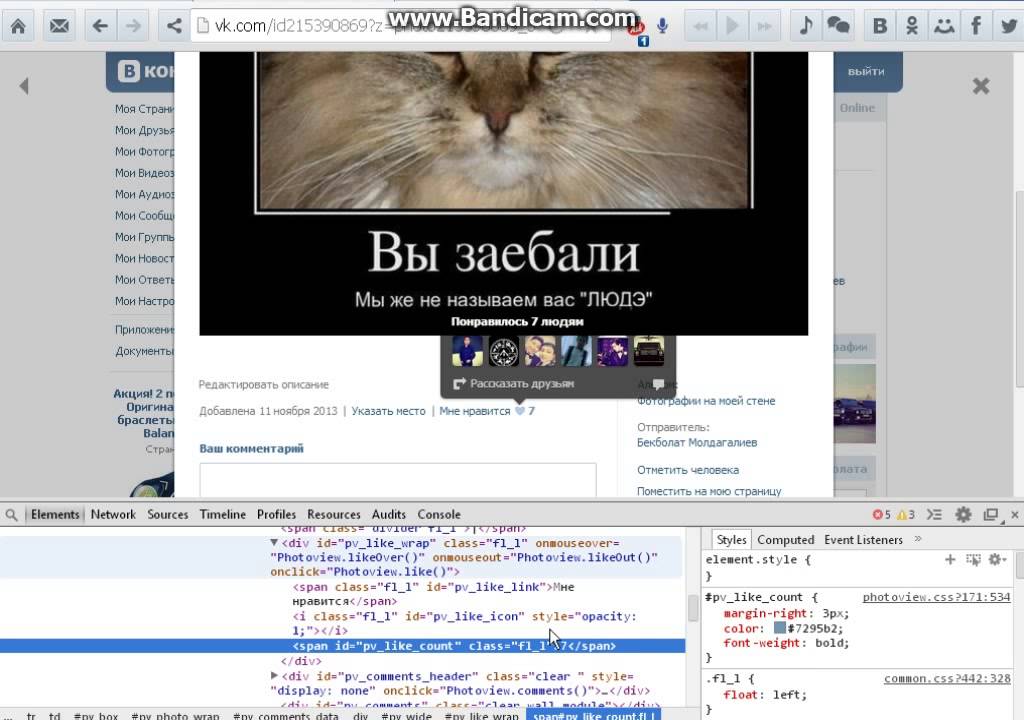The height and width of the screenshot is (720, 1024).
Task: Click 'Мне нравится' like link
Action: (x=475, y=411)
